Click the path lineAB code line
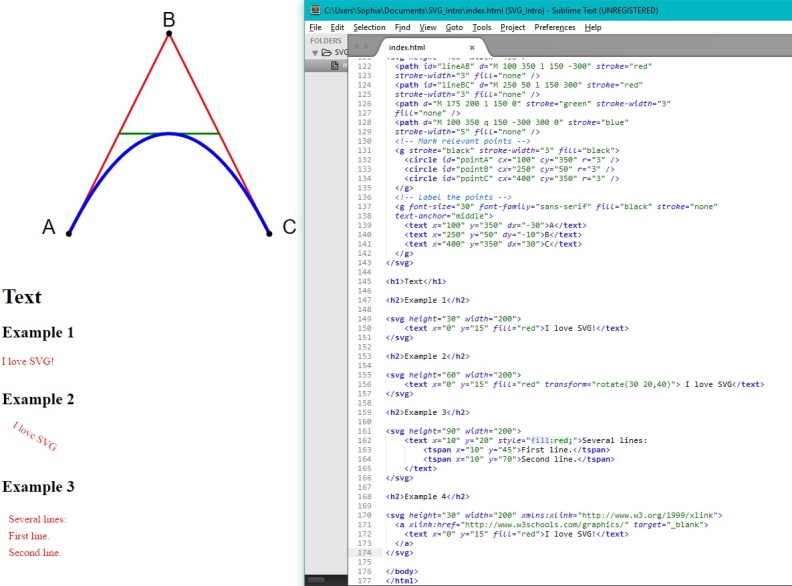The image size is (792, 586). click(x=523, y=66)
